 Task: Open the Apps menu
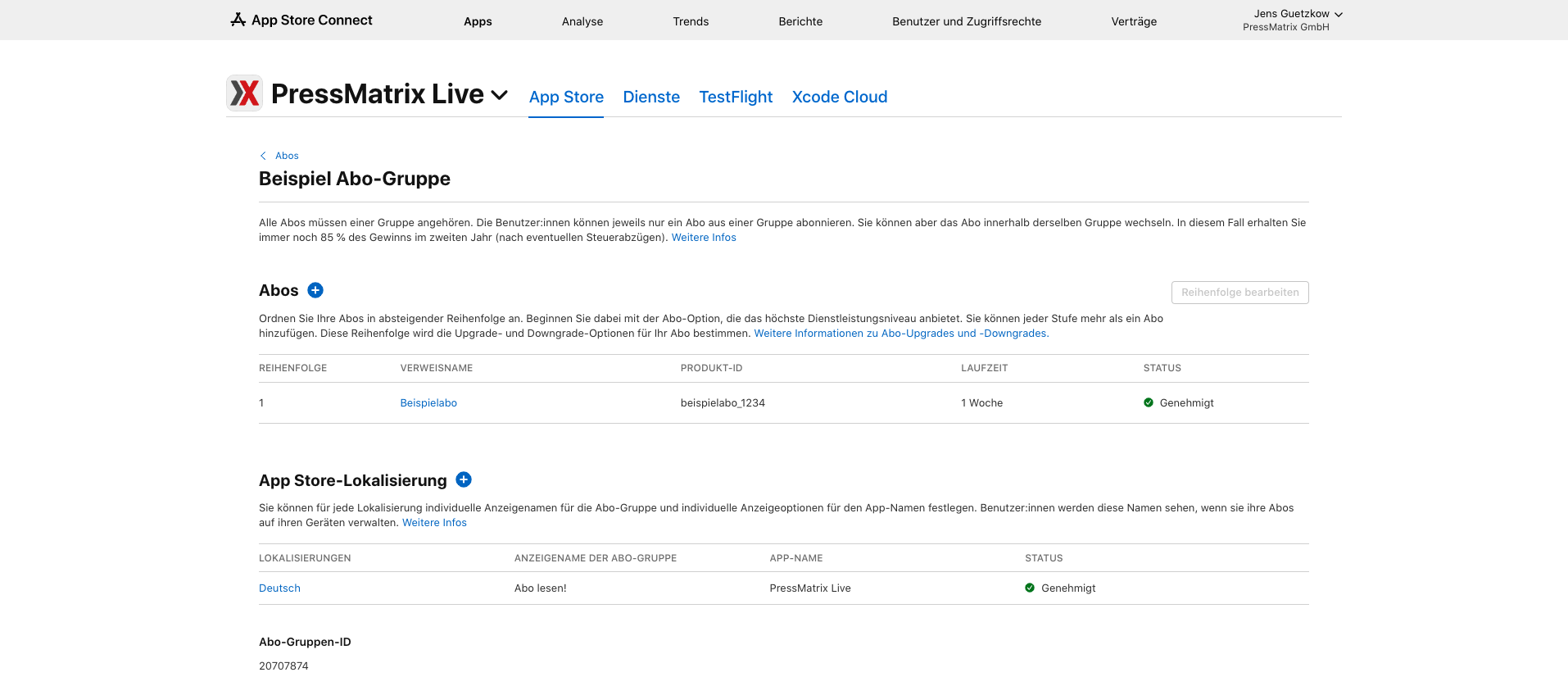tap(478, 21)
